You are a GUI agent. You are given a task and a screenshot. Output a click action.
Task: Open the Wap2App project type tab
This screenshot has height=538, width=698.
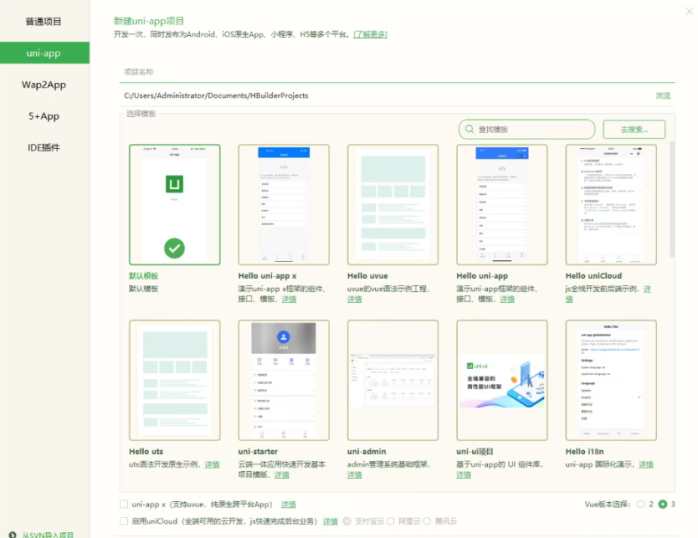click(44, 85)
